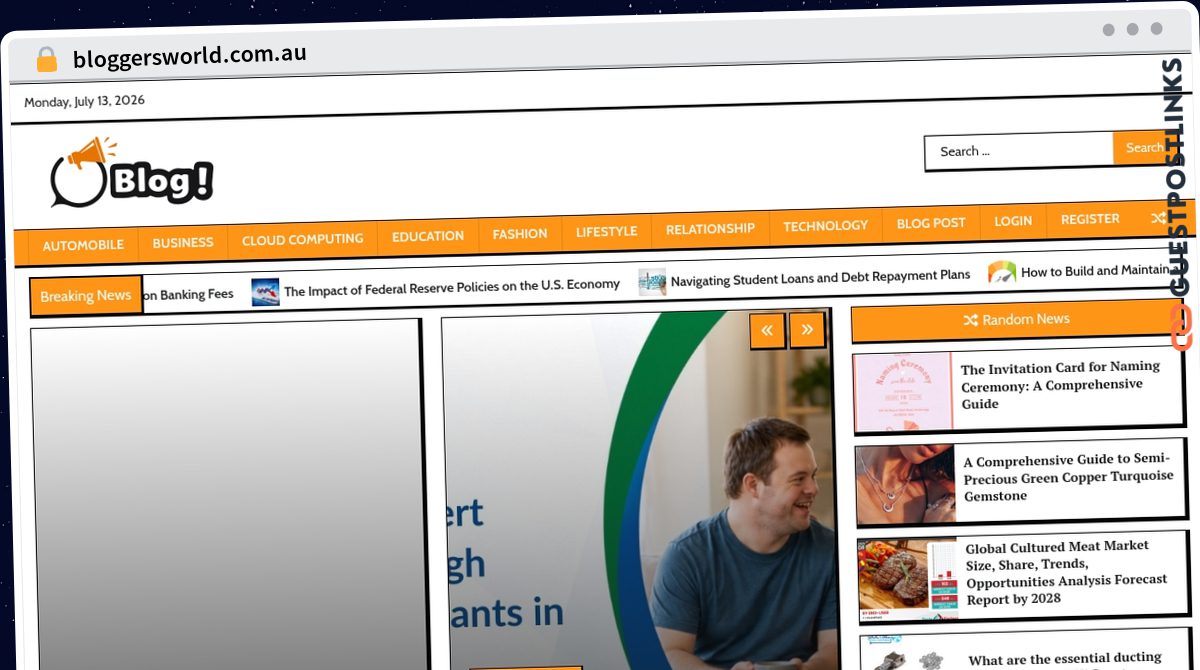Screen dimensions: 1200x670
Task: Click the Naming Ceremony article thumbnail
Action: point(903,392)
